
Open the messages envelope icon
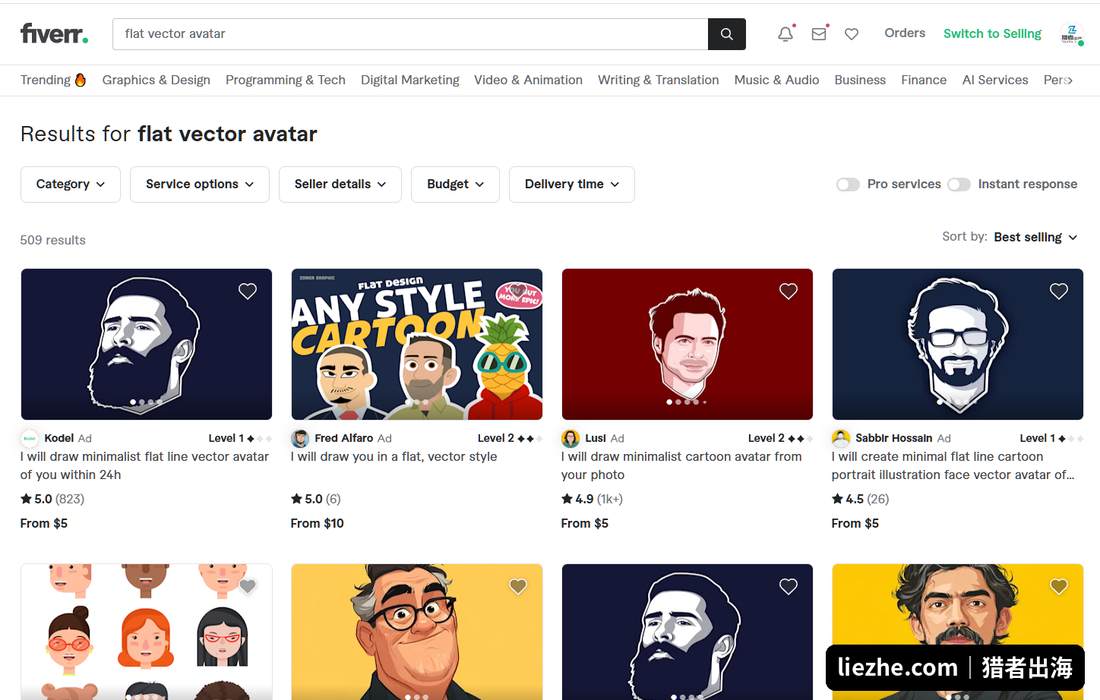click(x=819, y=34)
